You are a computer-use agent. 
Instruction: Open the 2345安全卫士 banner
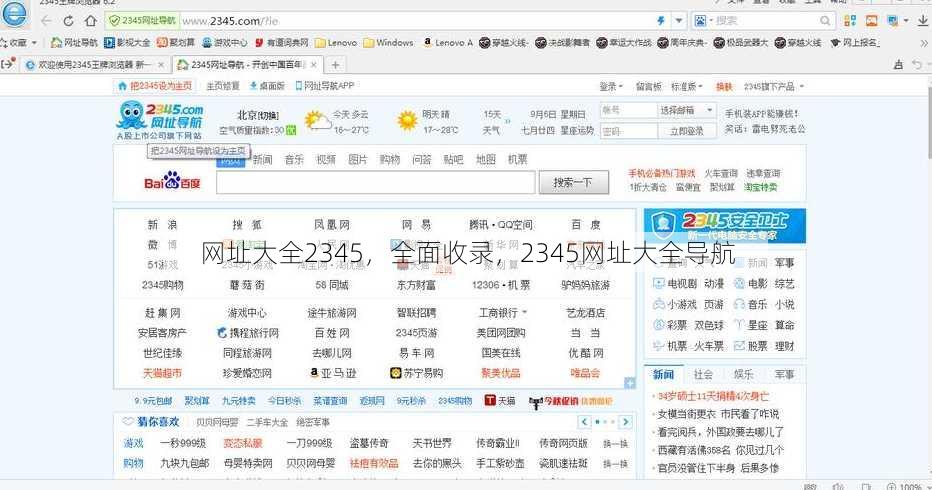(725, 226)
